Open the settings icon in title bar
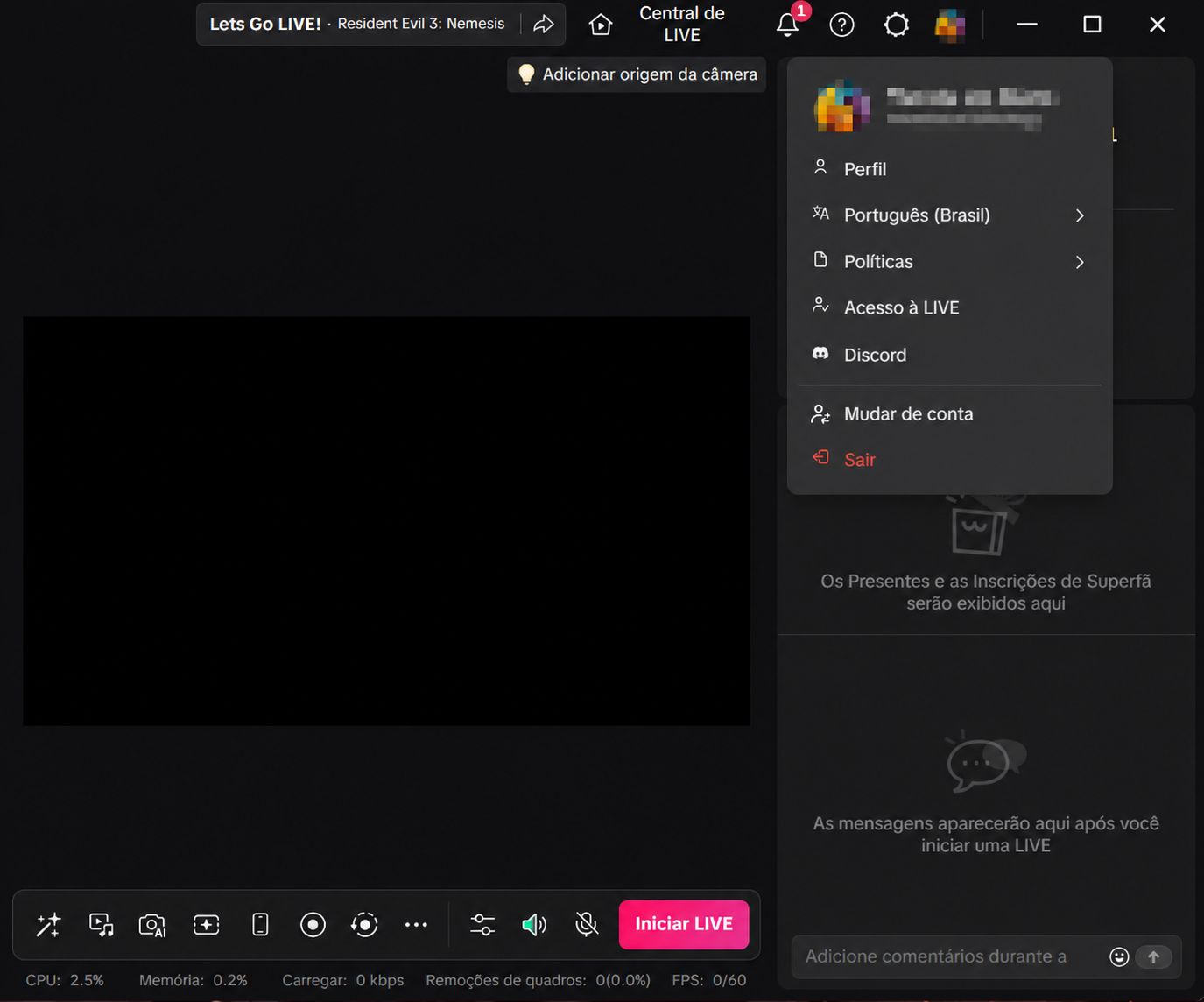The height and width of the screenshot is (1002, 1204). [x=897, y=25]
